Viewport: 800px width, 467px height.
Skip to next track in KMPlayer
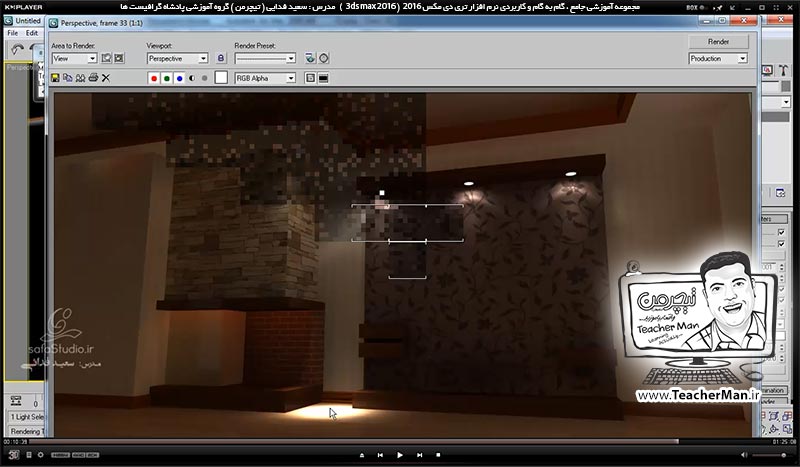[x=419, y=455]
